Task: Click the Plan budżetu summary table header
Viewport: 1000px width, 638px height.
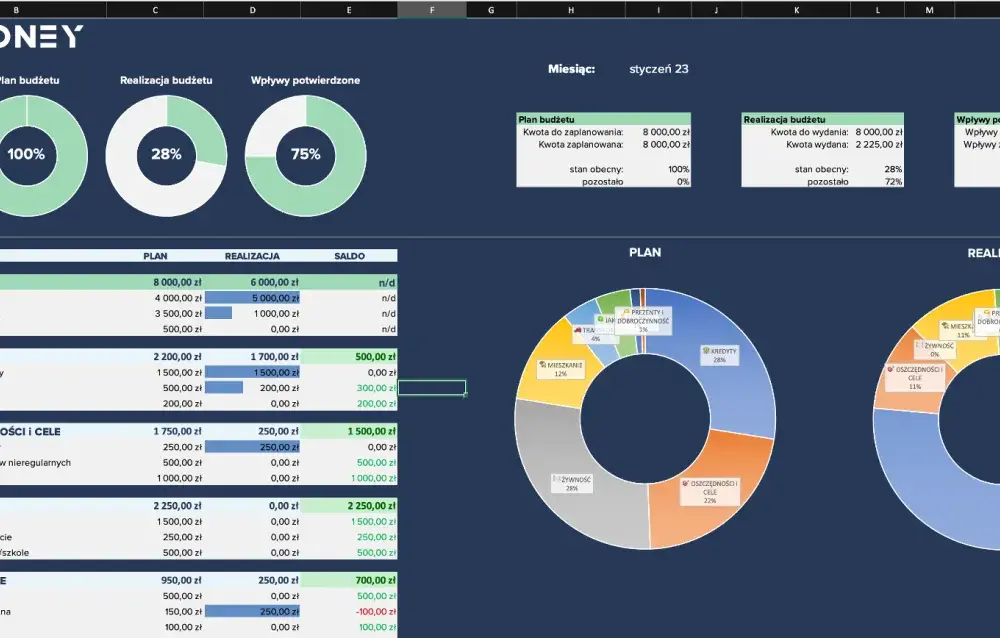Action: click(x=603, y=119)
